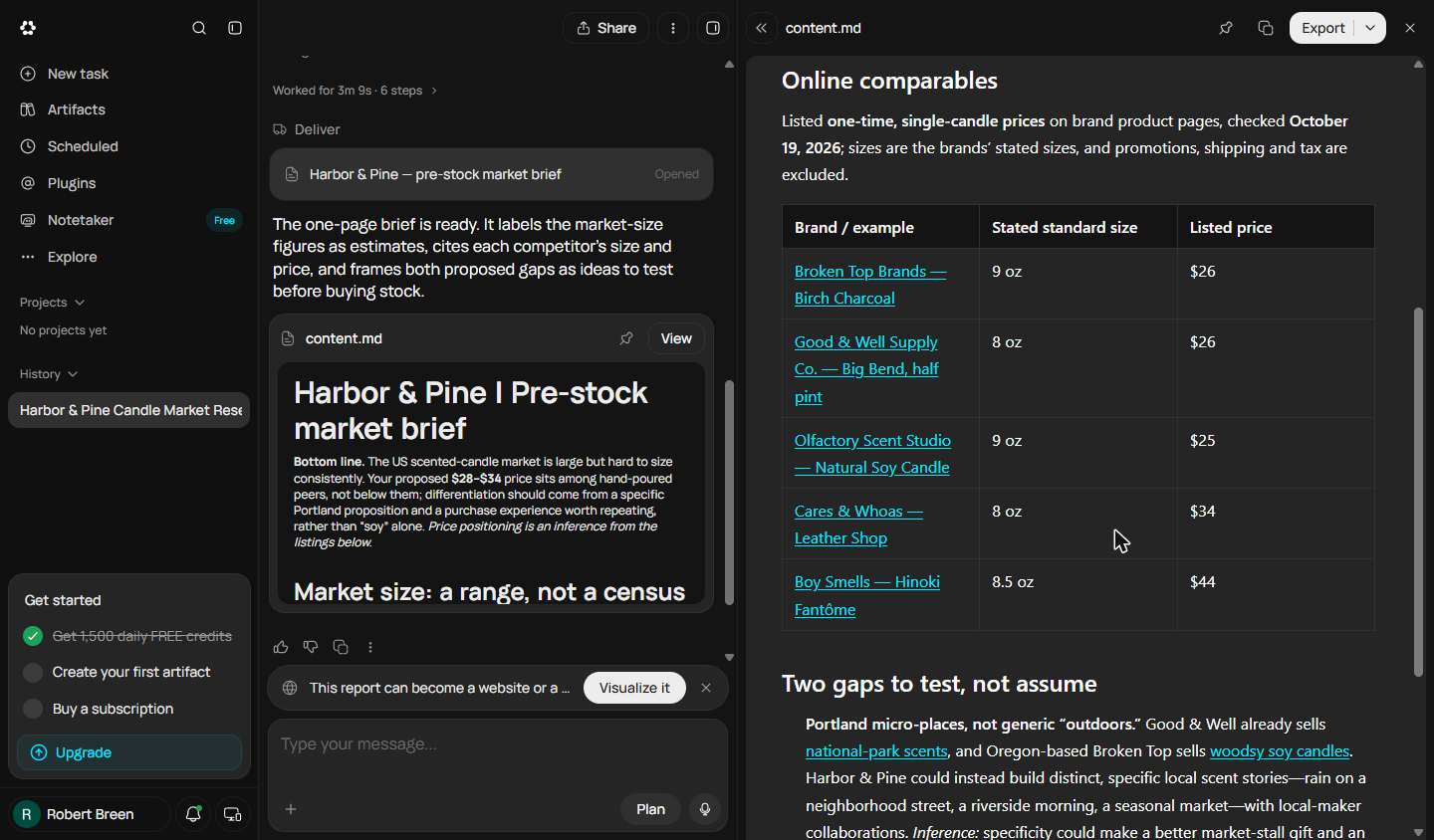
Task: Expand the worked for 6 steps details
Action: (355, 91)
